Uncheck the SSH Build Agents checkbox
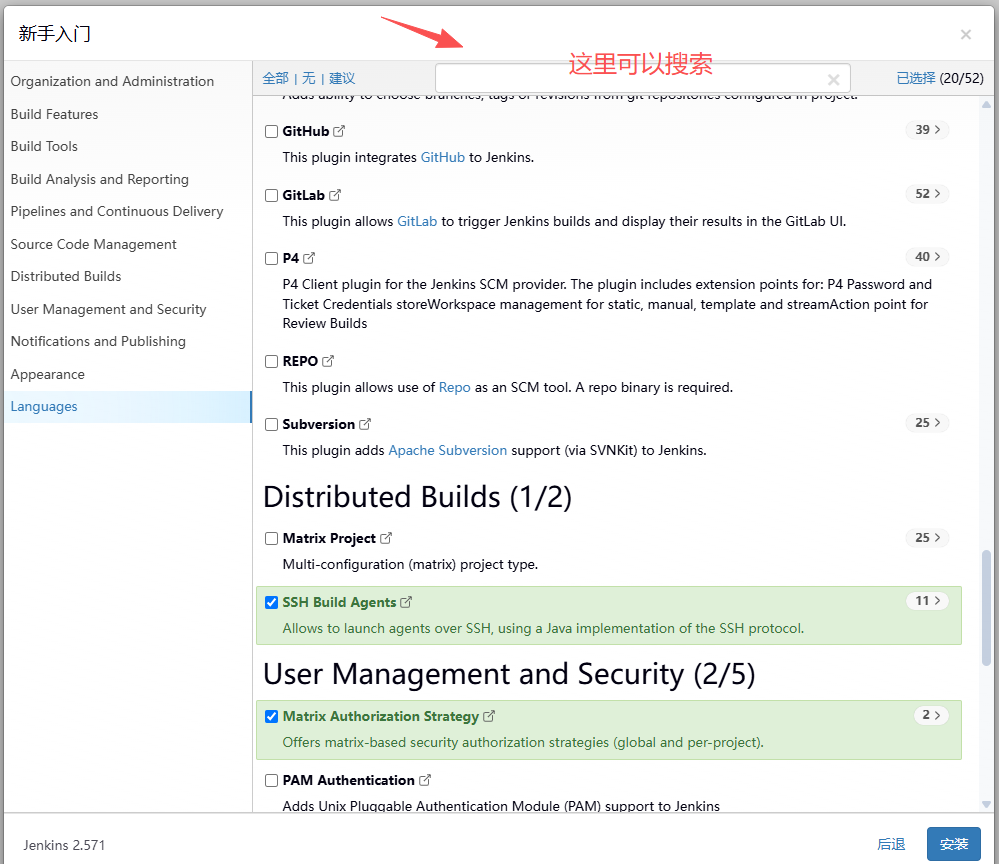 [271, 602]
